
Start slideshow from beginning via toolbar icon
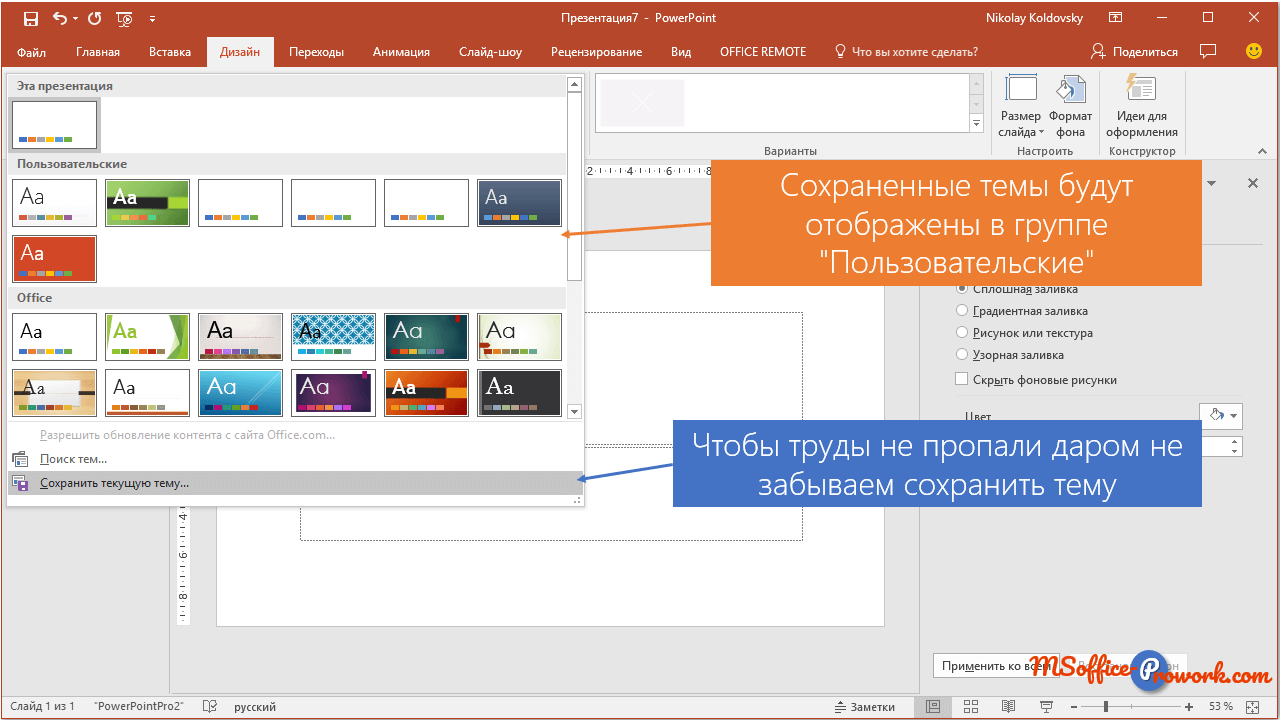point(125,18)
